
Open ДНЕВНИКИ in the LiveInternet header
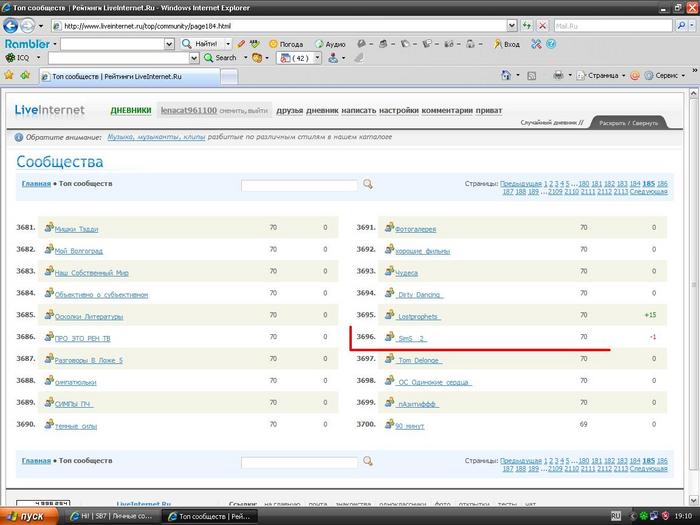[x=131, y=110]
